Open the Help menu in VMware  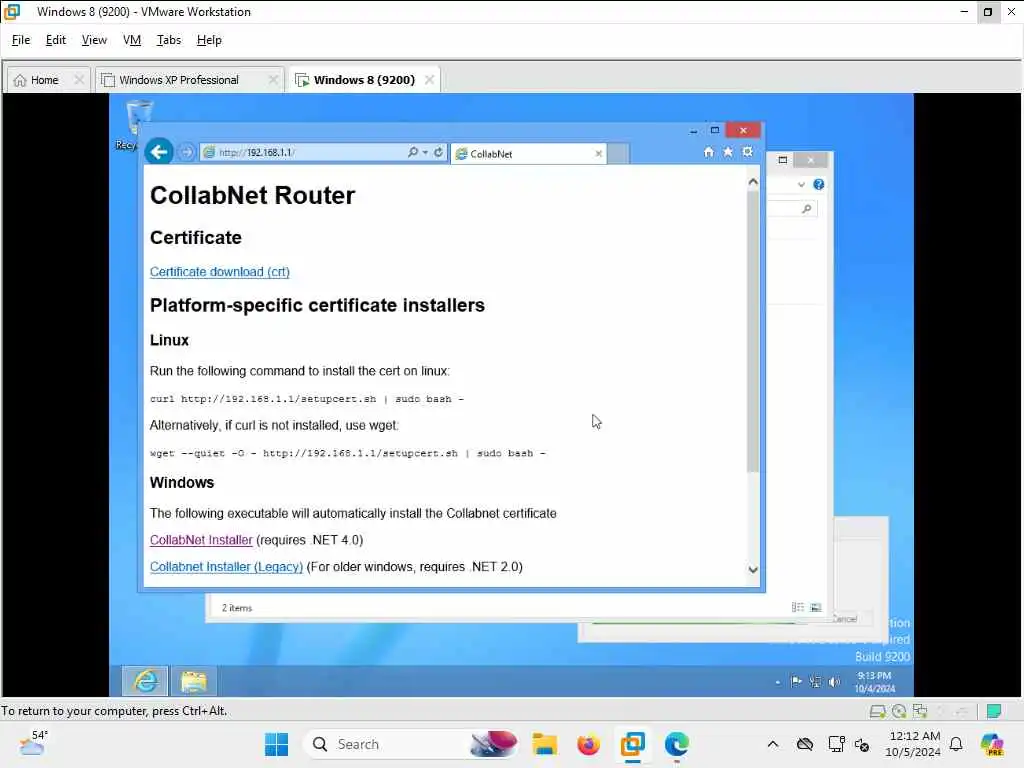coord(209,40)
